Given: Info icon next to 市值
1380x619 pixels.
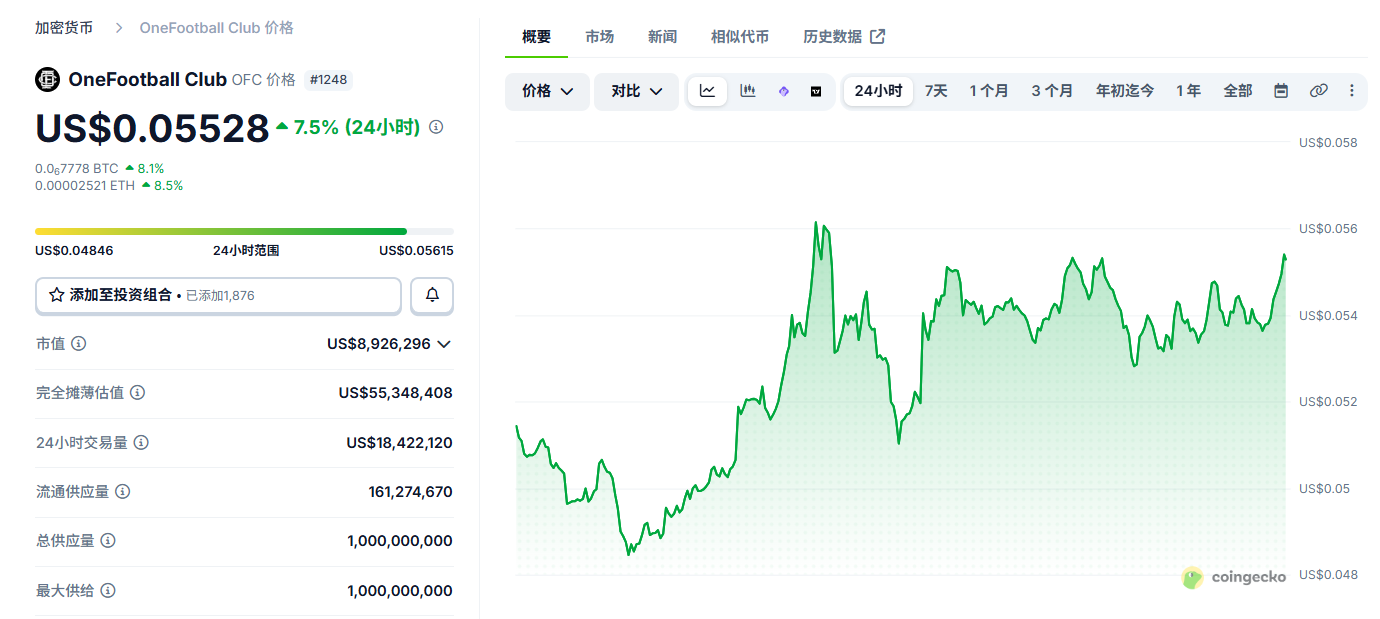Looking at the screenshot, I should pyautogui.click(x=79, y=343).
